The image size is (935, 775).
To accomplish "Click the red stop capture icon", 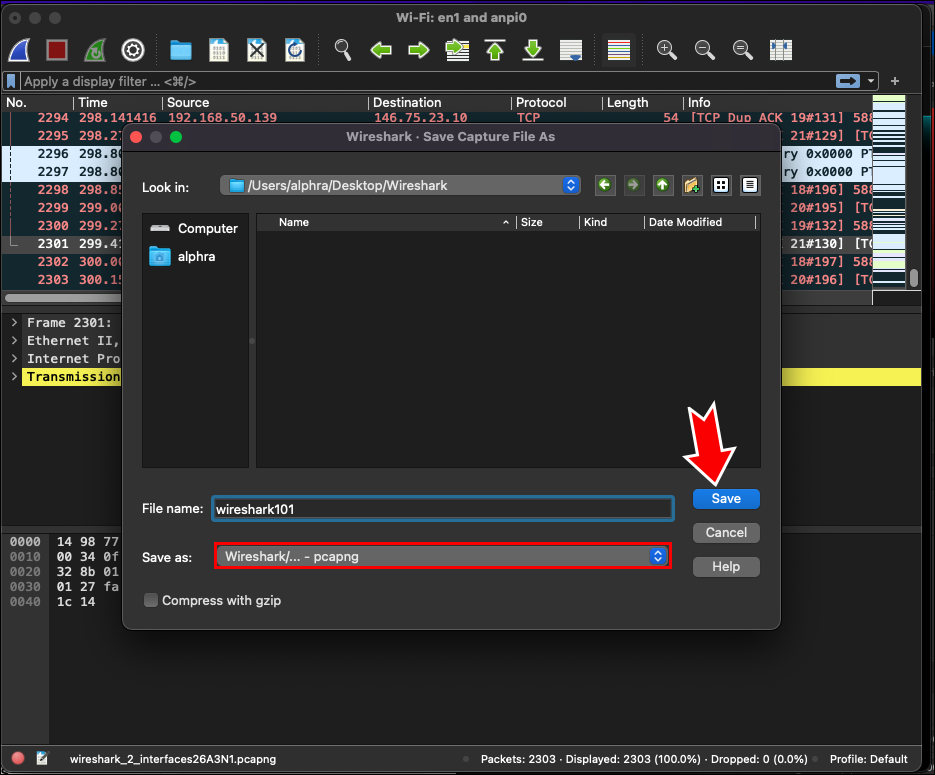I will [x=57, y=50].
